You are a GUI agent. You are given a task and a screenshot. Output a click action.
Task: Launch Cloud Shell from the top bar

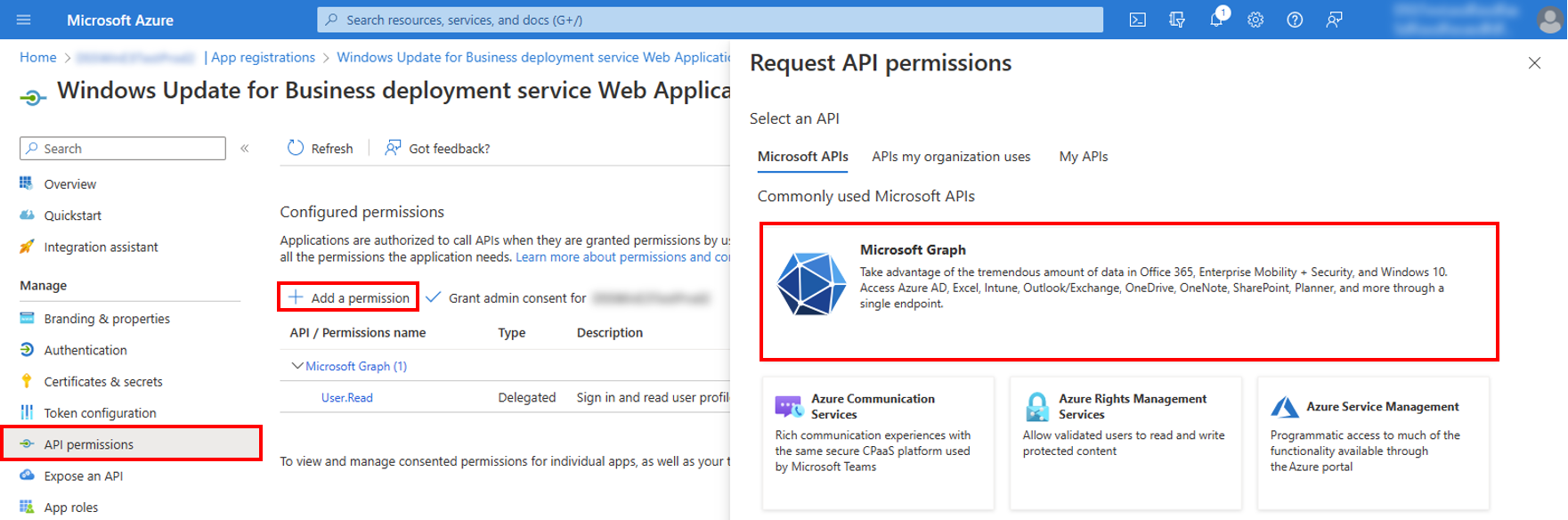pyautogui.click(x=1138, y=20)
